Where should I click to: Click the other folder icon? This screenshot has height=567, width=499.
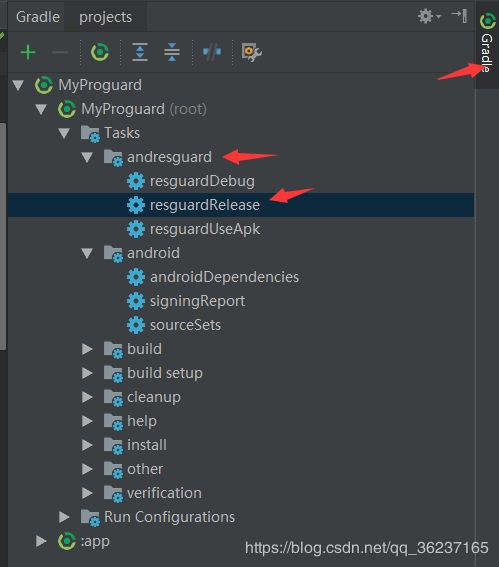click(x=113, y=470)
